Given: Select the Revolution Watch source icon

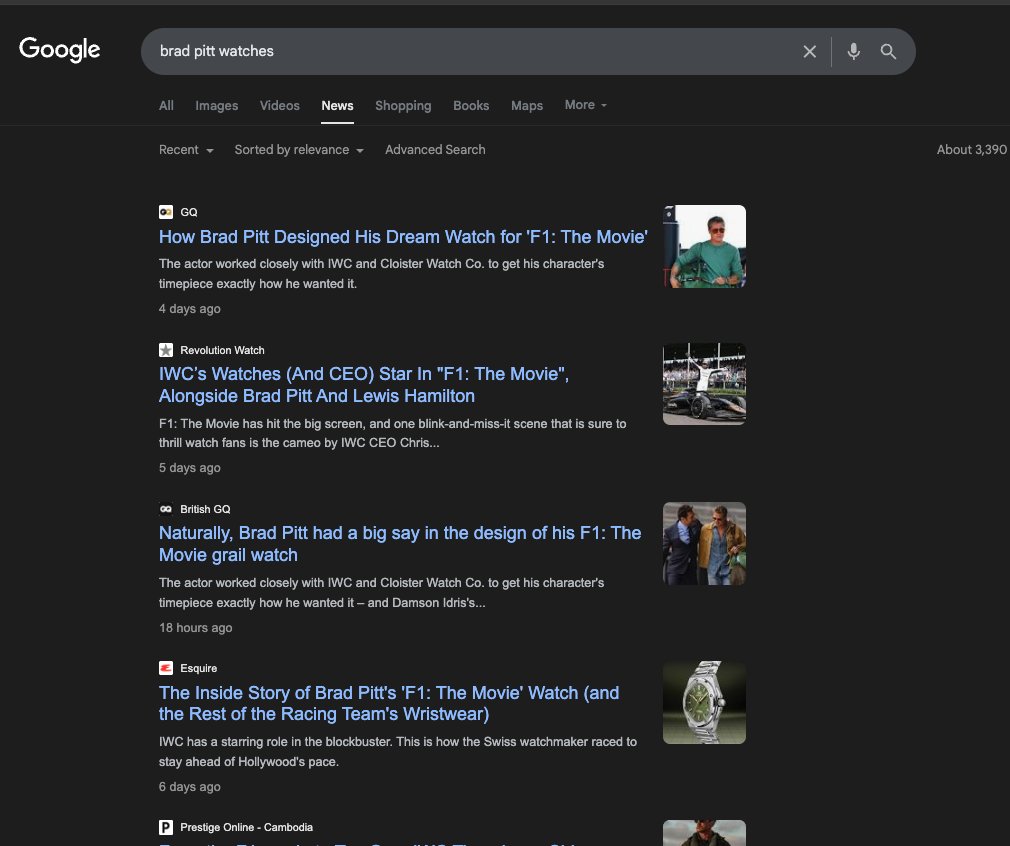Looking at the screenshot, I should click(166, 350).
